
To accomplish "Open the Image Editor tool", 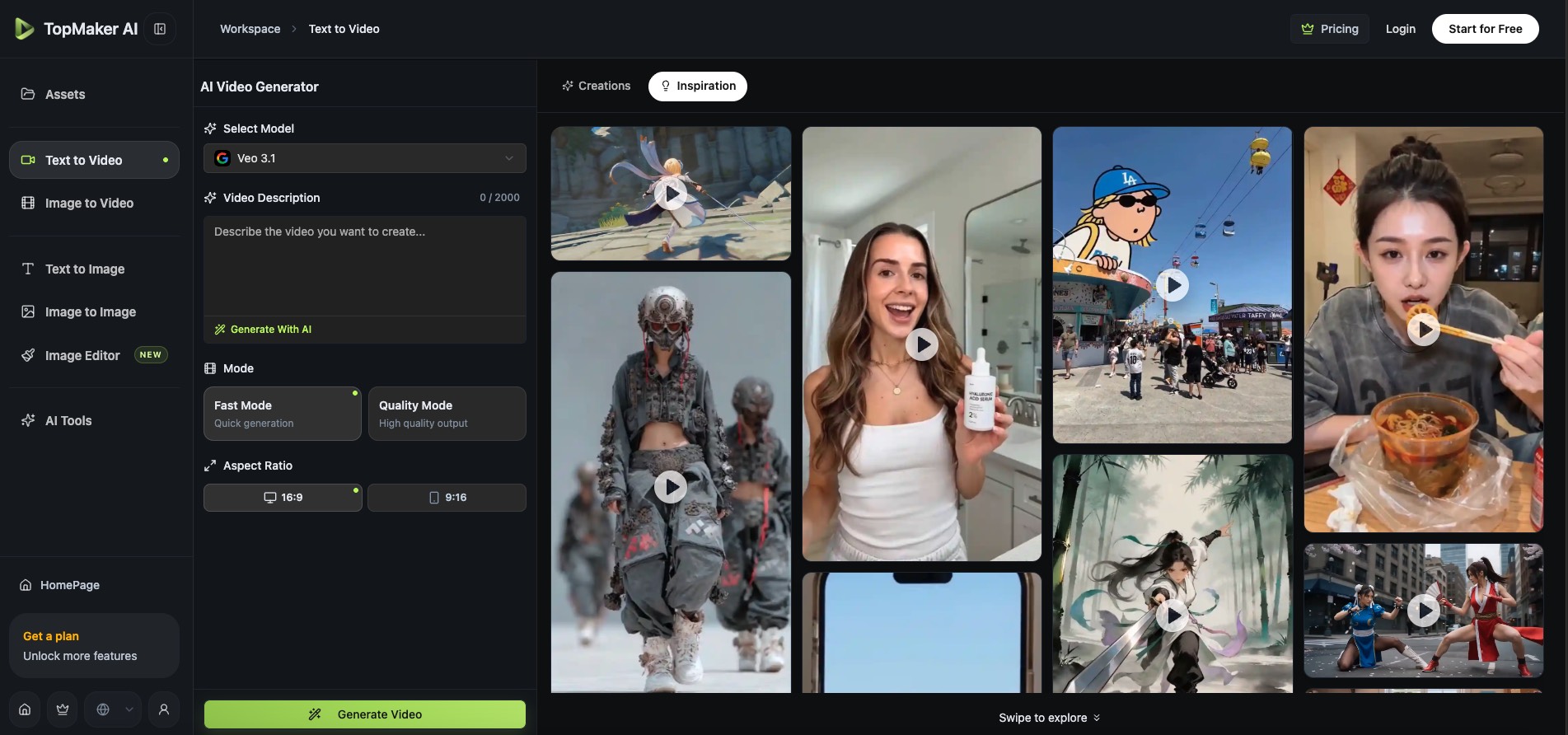I will 82,355.
